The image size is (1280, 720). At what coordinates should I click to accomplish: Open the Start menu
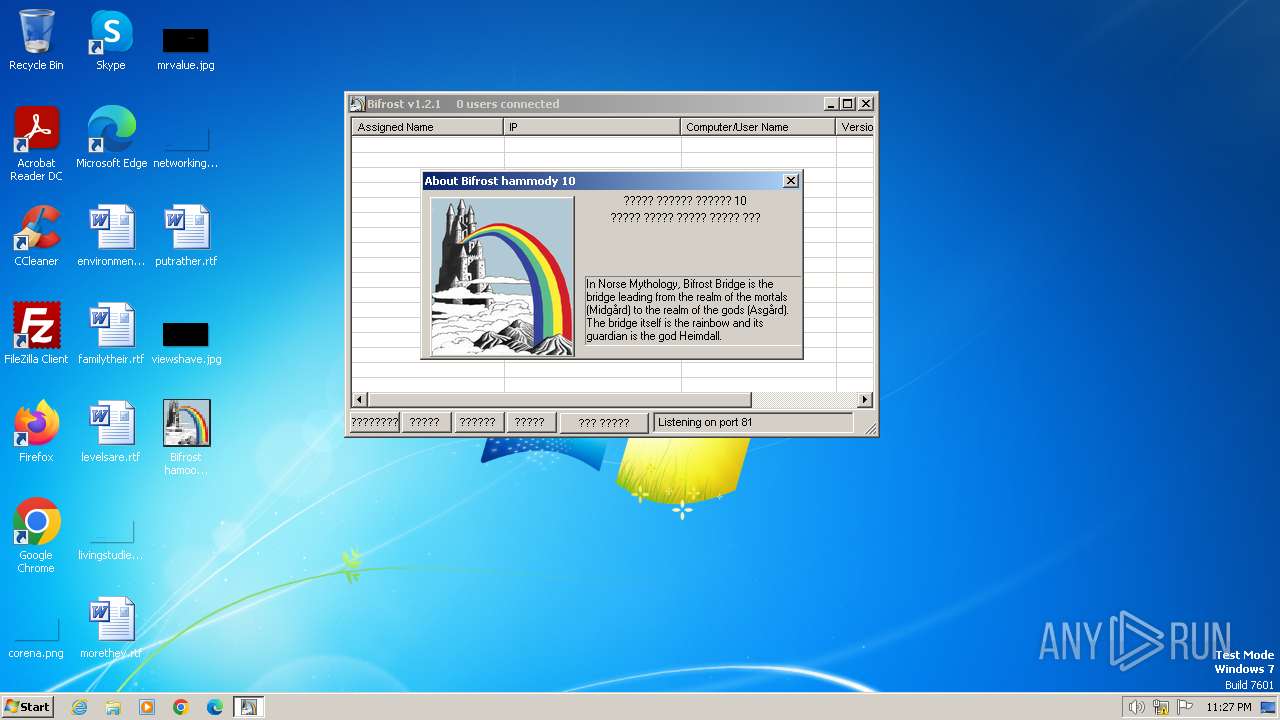[27, 707]
